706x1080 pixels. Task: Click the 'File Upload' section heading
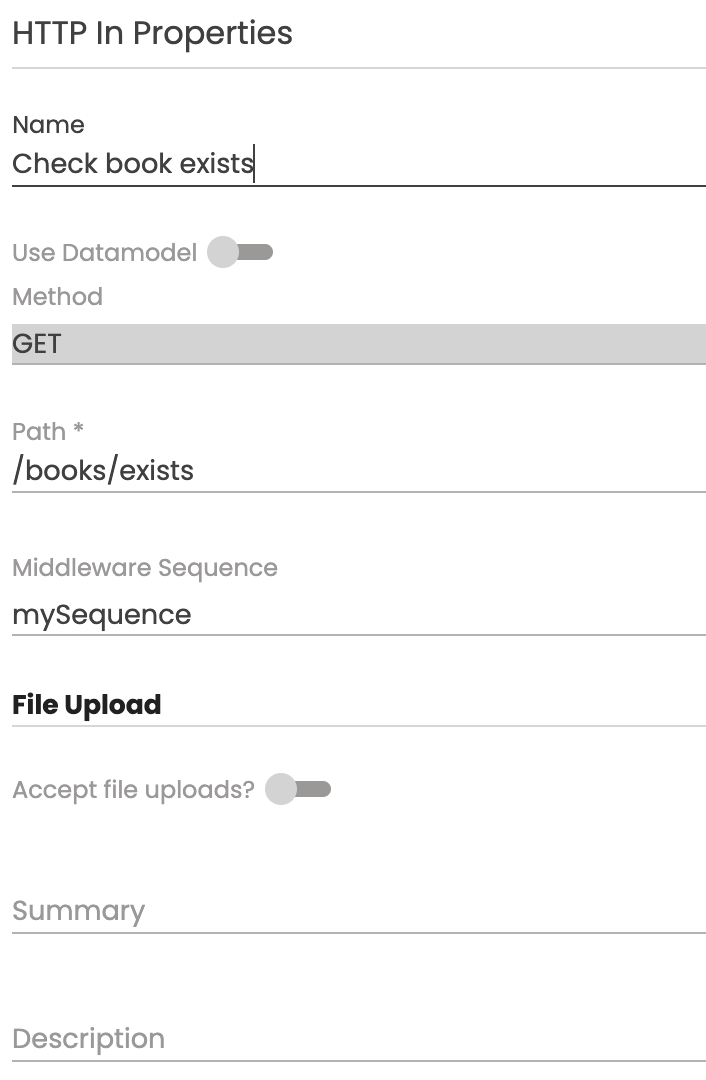[86, 705]
